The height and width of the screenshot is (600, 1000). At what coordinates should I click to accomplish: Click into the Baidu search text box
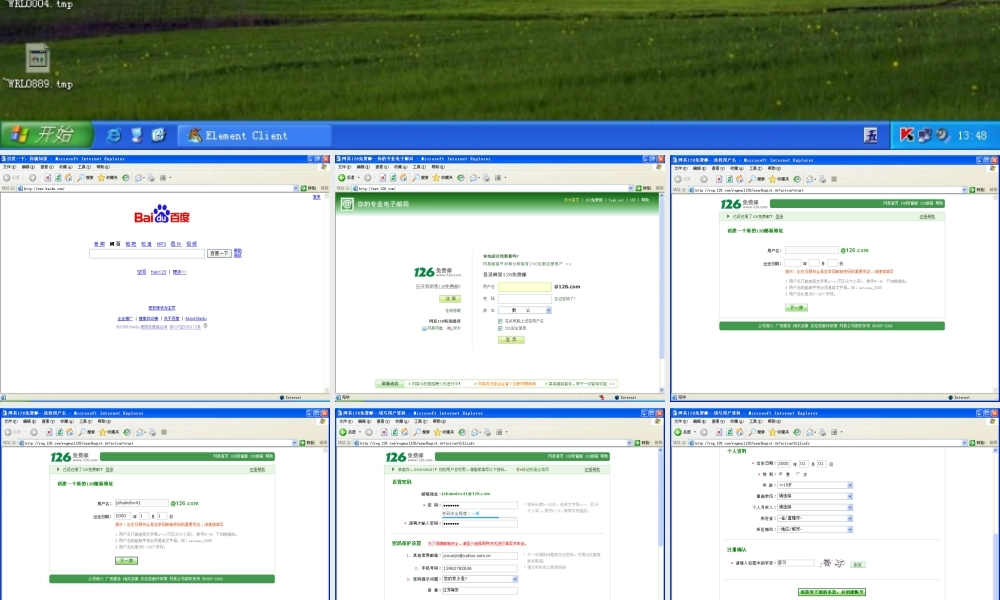147,253
